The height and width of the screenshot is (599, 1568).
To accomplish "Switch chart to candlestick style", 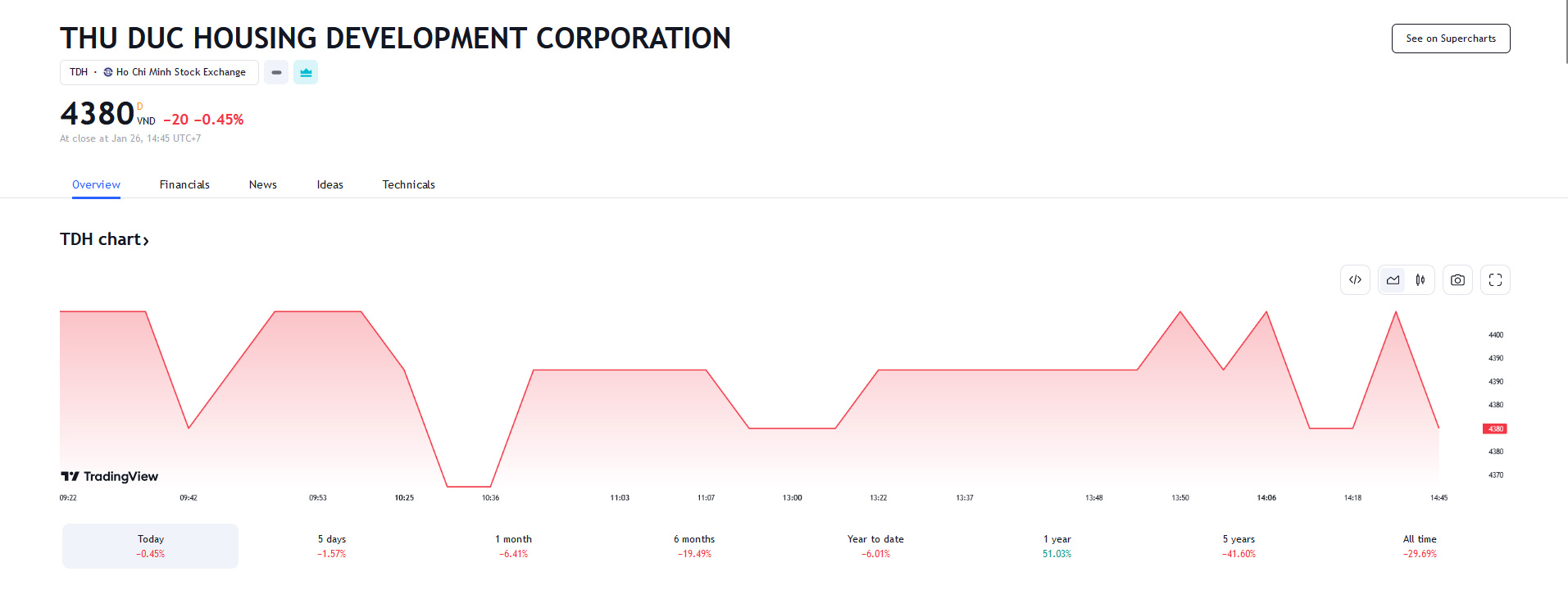I will click(1420, 280).
